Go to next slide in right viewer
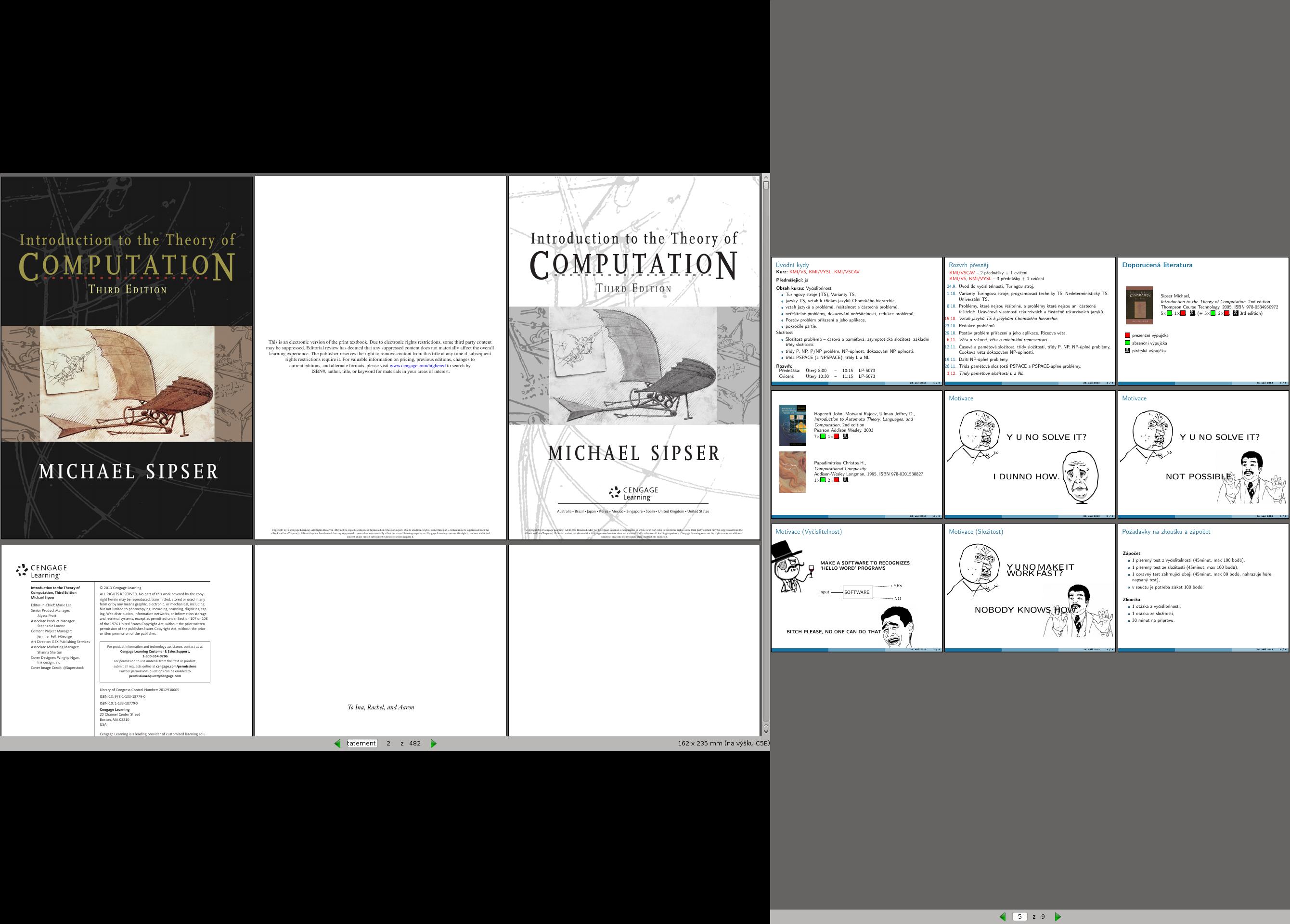 point(1058,917)
